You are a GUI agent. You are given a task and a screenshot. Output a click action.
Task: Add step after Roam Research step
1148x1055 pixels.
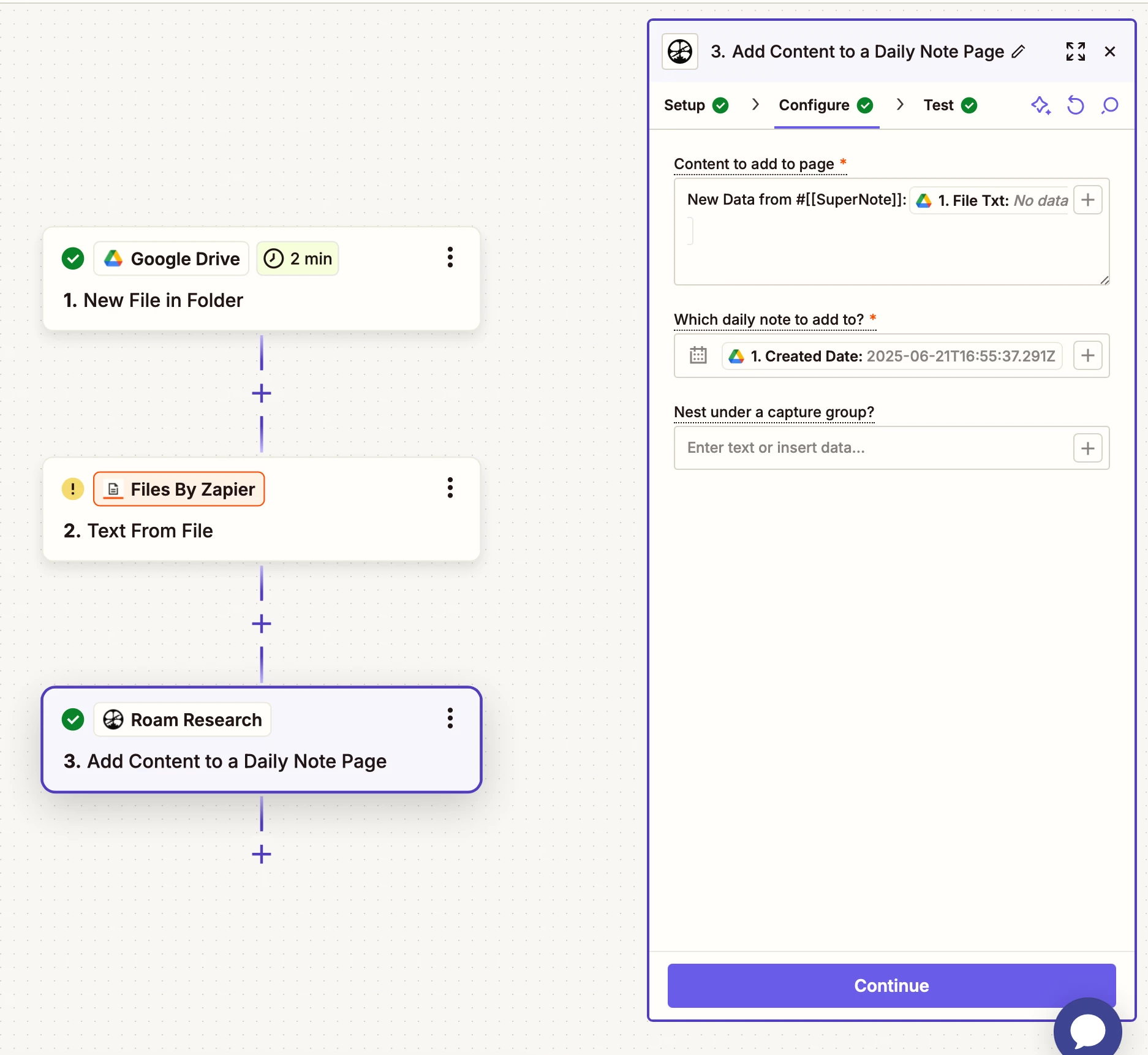(262, 854)
